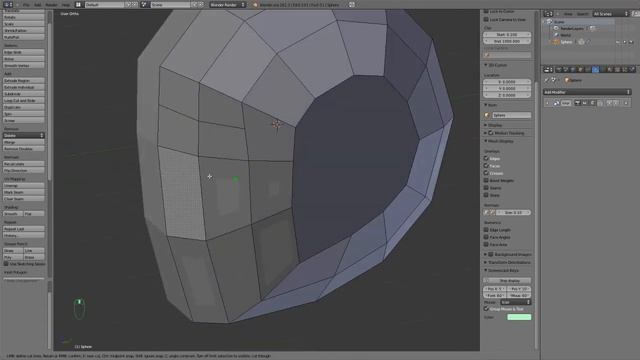The height and width of the screenshot is (360, 640).
Task: Collapse the Mesh Display panel
Action: point(486,141)
